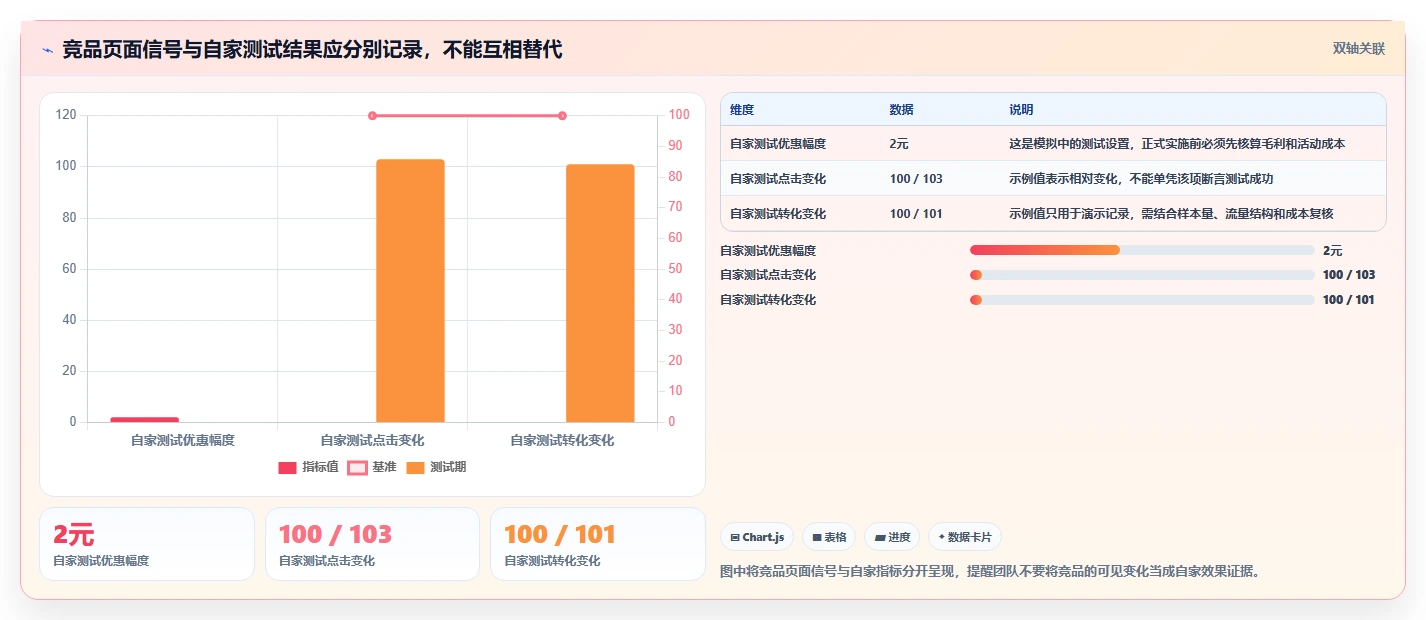Click the x-axis label 自家测试点击变化

click(x=372, y=440)
